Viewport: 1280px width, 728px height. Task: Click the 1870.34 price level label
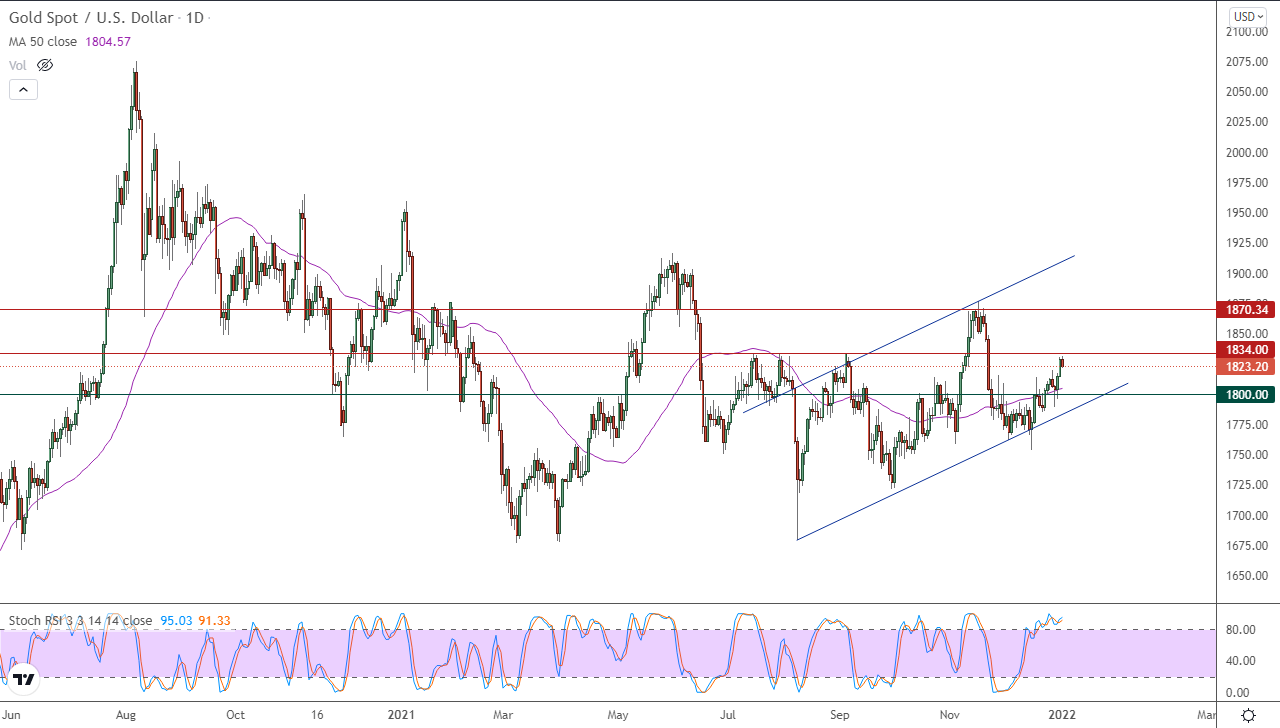tap(1247, 310)
